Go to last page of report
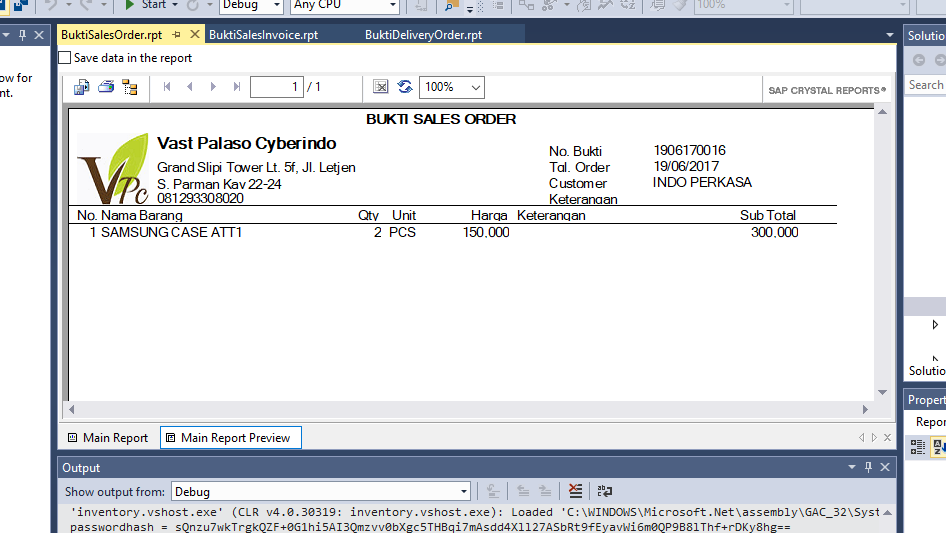The image size is (946, 533). (236, 87)
